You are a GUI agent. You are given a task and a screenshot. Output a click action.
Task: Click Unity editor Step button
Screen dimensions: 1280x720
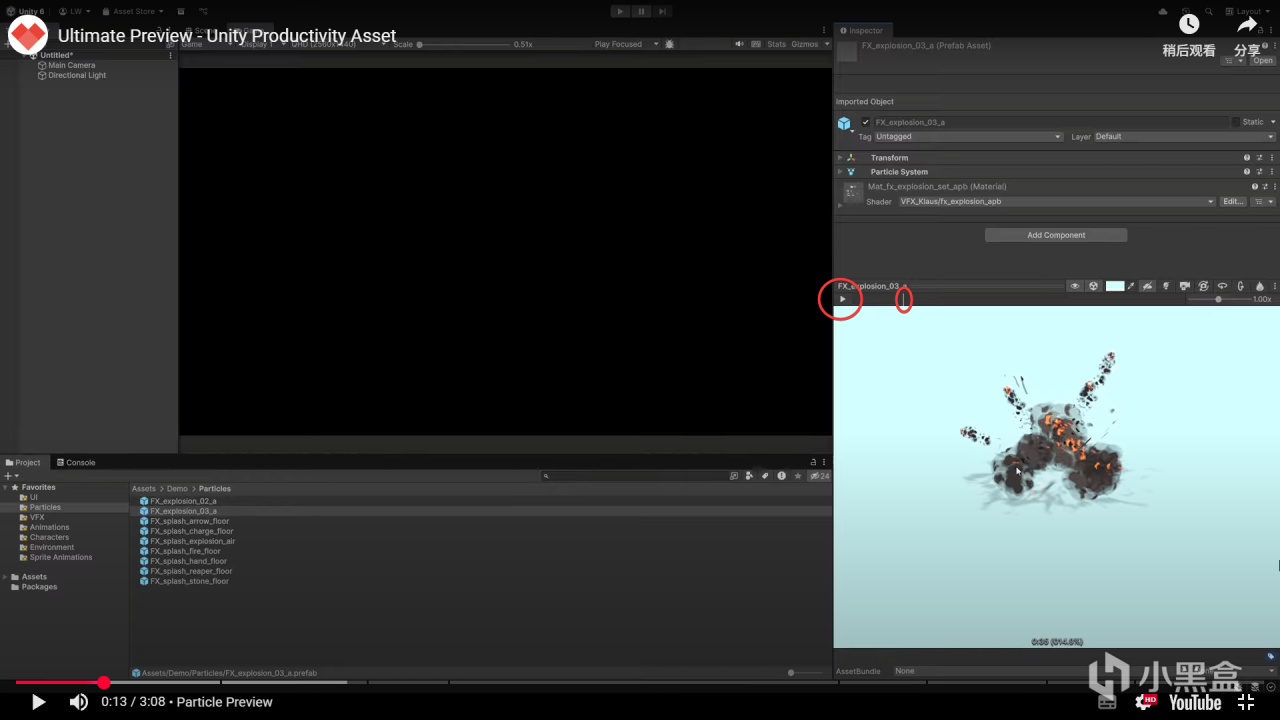click(662, 12)
